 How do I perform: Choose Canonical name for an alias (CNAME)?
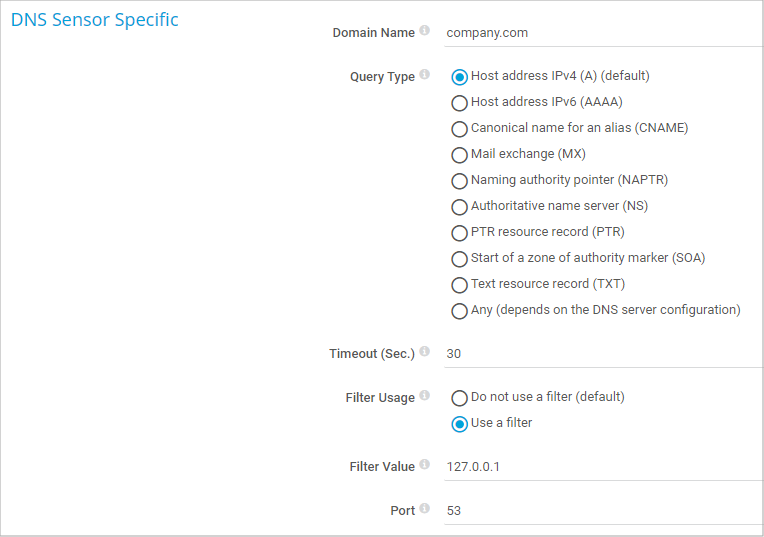(x=460, y=128)
